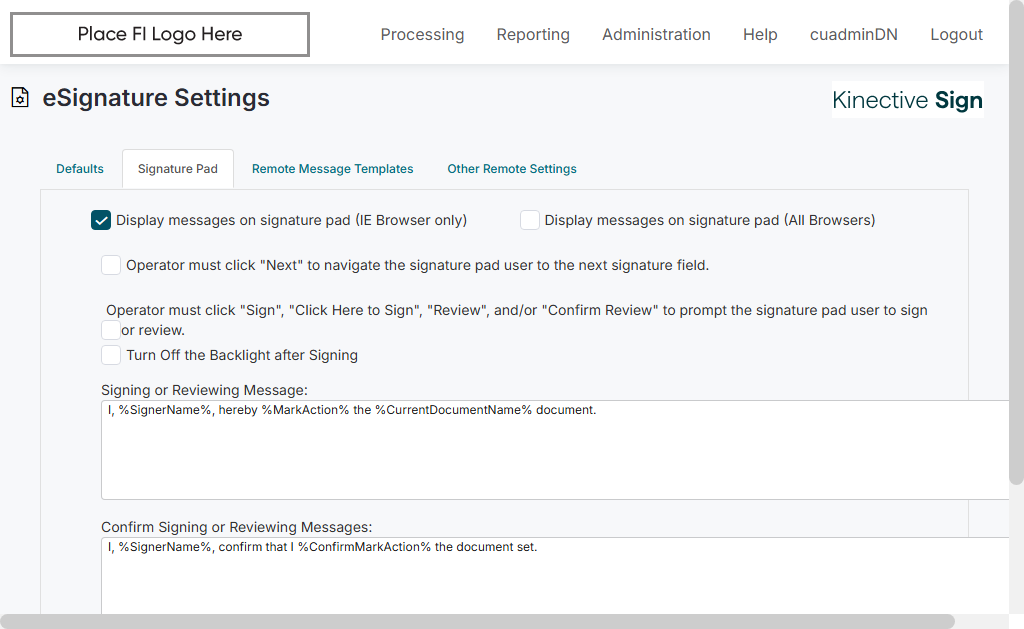Enable Display messages on signature pad (All Browsers)
The width and height of the screenshot is (1024, 629).
[x=530, y=221]
